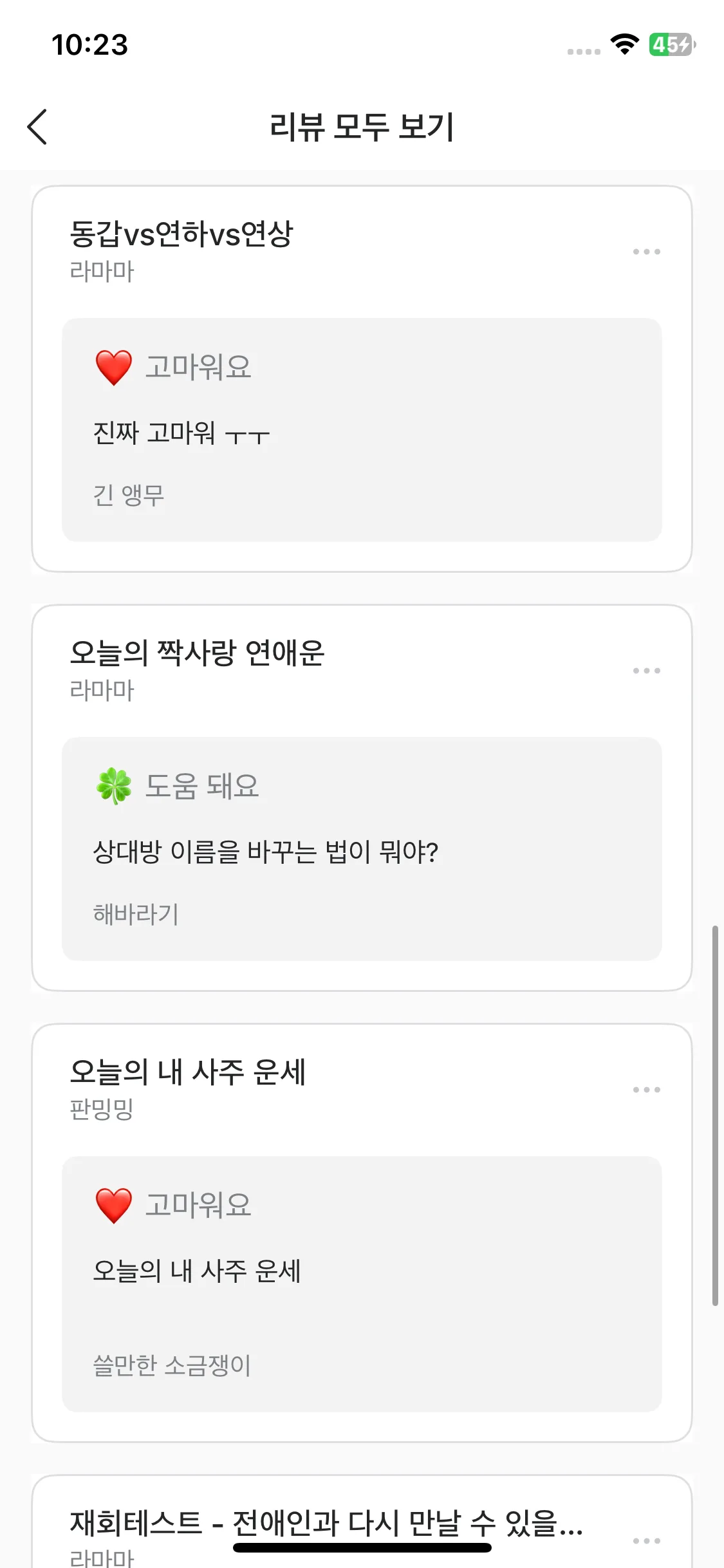Open more options for 오늘의 내 사주 운세
Viewport: 724px width, 1568px height.
646,1090
